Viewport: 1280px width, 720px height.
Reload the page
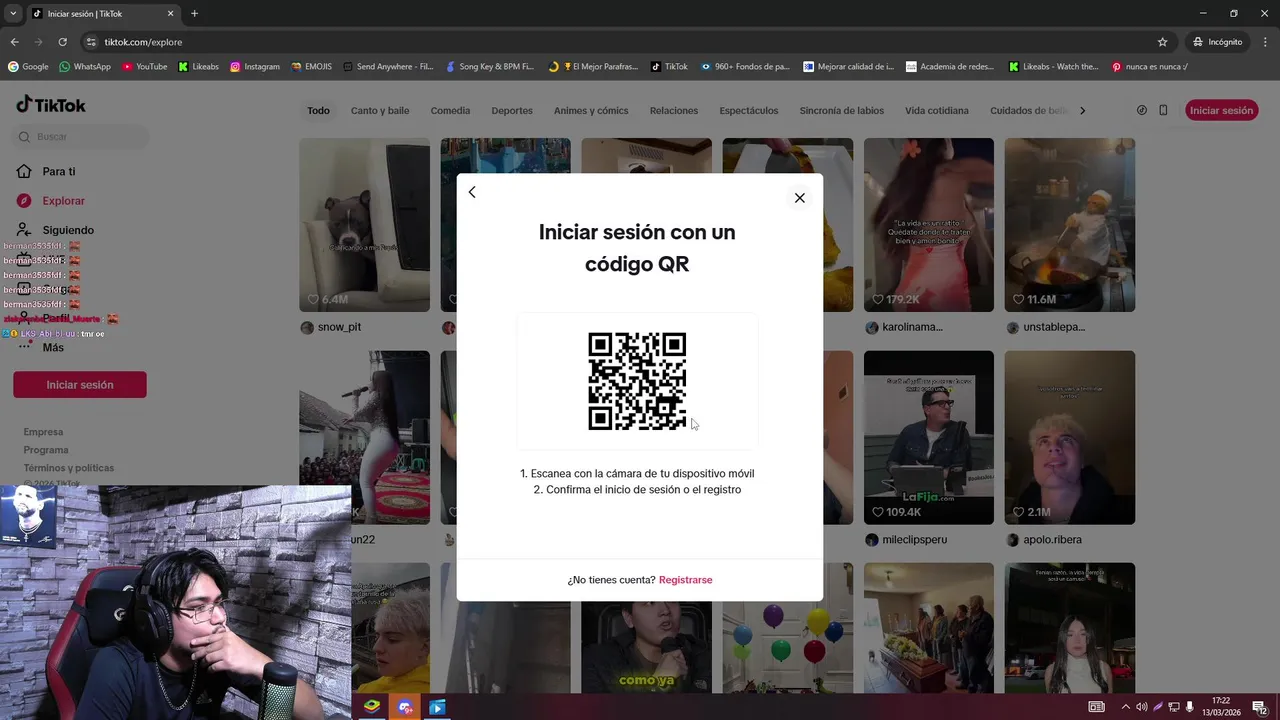point(62,42)
